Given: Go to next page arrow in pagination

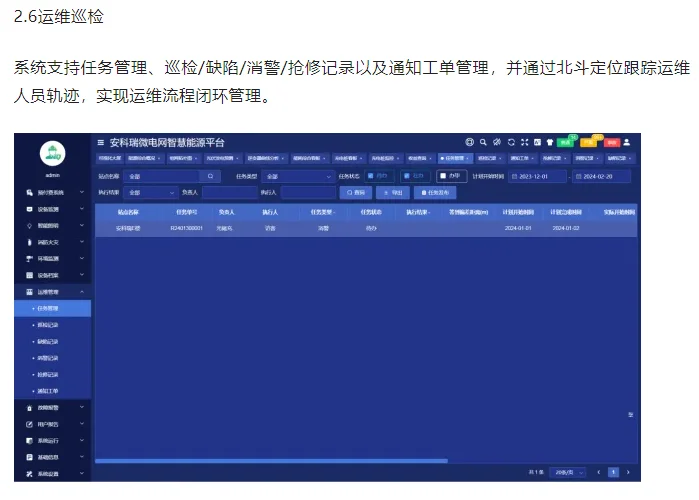Looking at the screenshot, I should [628, 472].
